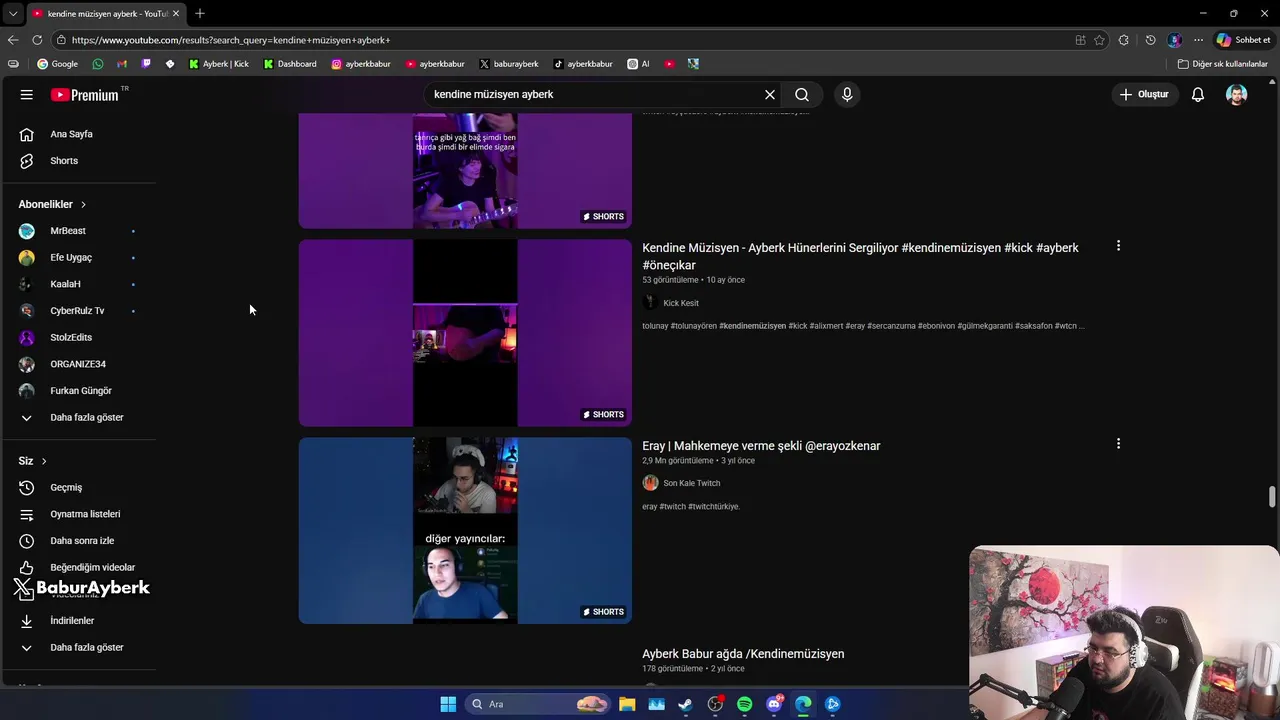Screen dimensions: 1280x720
Task: Open the ayberkbabur Instagram bookmark
Action: click(361, 64)
